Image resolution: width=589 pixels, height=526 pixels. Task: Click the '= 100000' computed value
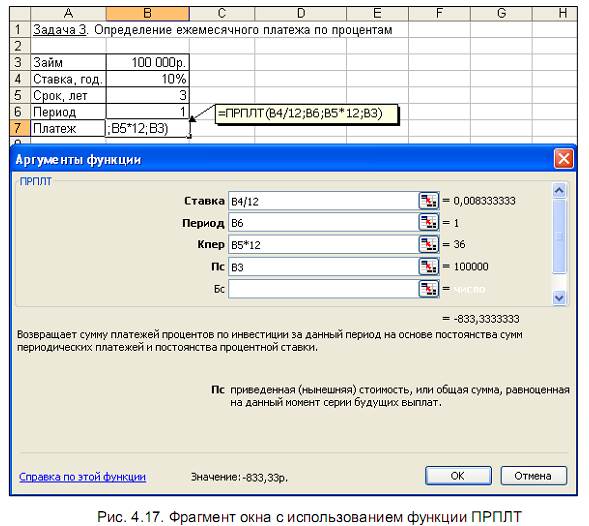click(465, 267)
